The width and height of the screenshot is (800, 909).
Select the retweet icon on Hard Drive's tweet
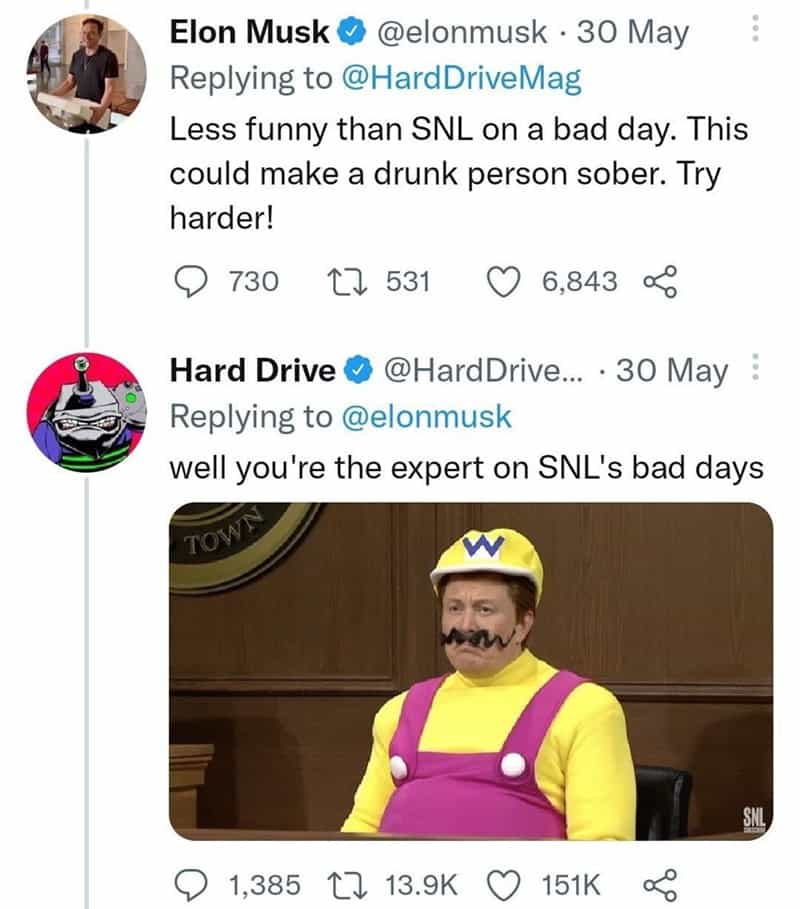coord(345,883)
